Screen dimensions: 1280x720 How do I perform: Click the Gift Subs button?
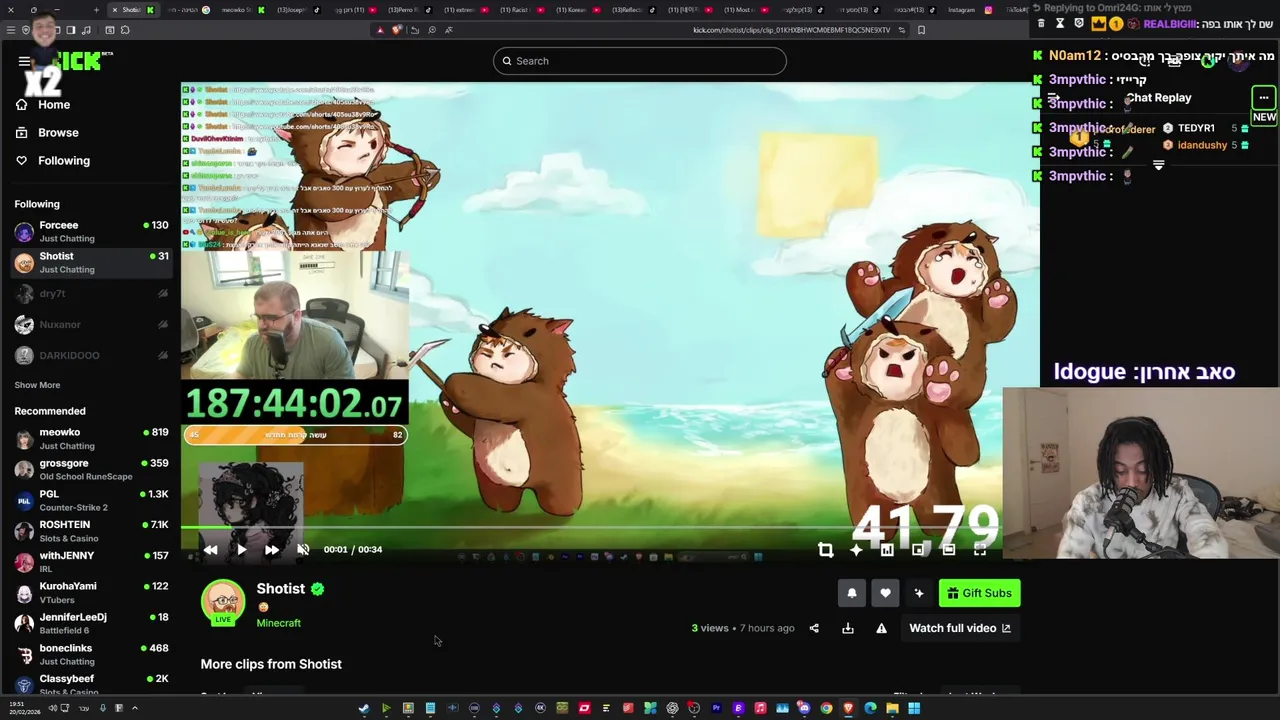[x=979, y=593]
